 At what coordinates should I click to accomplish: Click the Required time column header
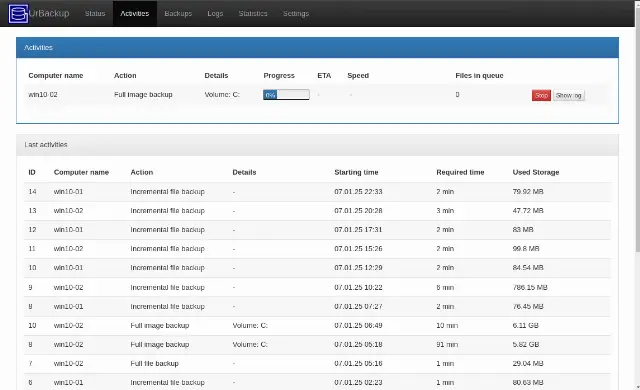click(460, 172)
